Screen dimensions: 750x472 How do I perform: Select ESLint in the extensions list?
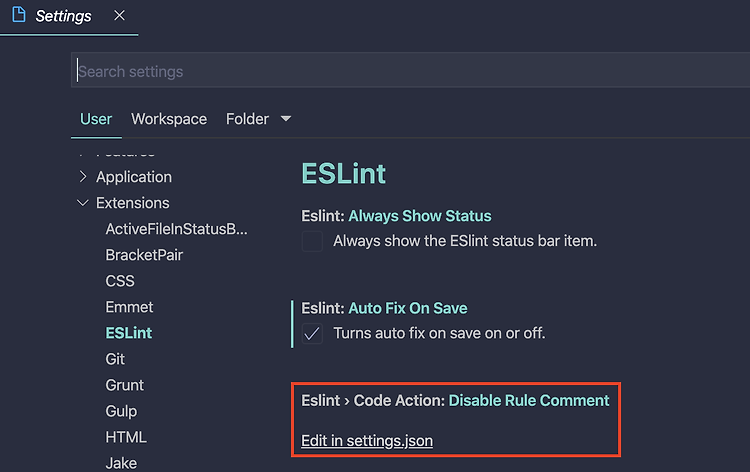coord(128,333)
